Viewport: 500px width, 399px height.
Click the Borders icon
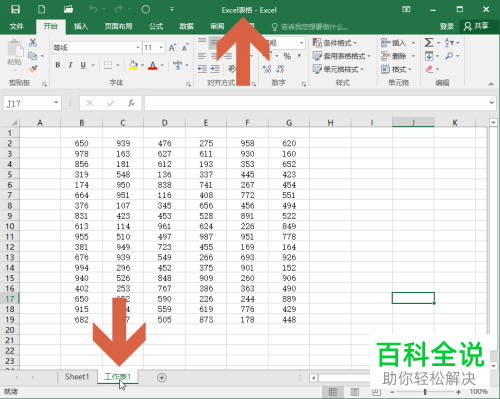tap(108, 65)
